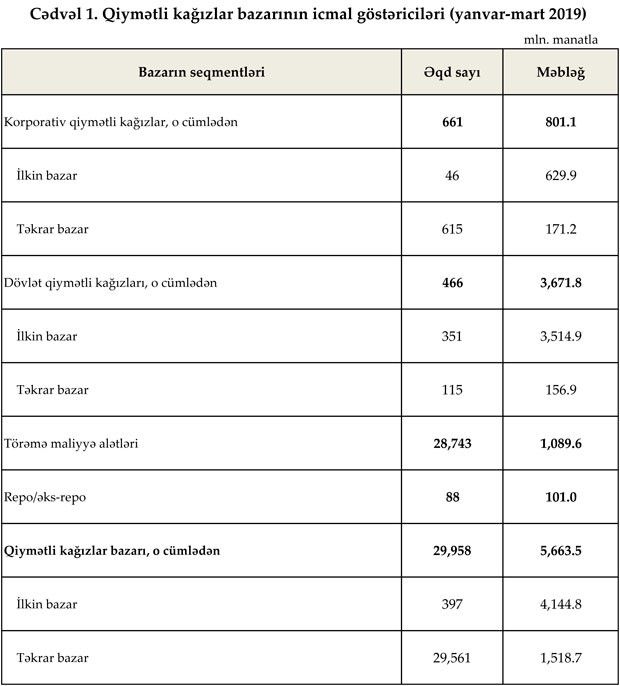The height and width of the screenshot is (686, 620).
Task: Click the deal count cell showing 351
Action: pos(452,336)
